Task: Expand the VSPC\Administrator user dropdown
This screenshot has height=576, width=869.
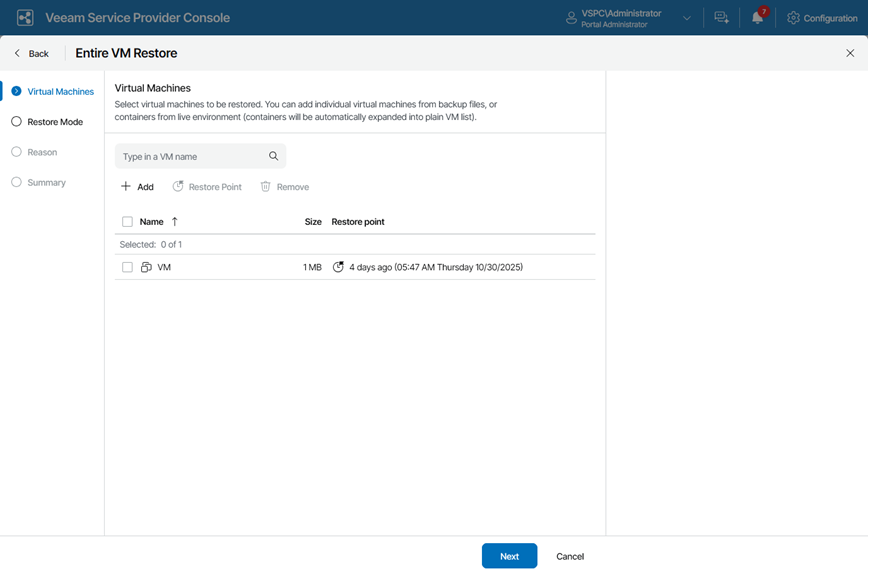Action: 687,18
